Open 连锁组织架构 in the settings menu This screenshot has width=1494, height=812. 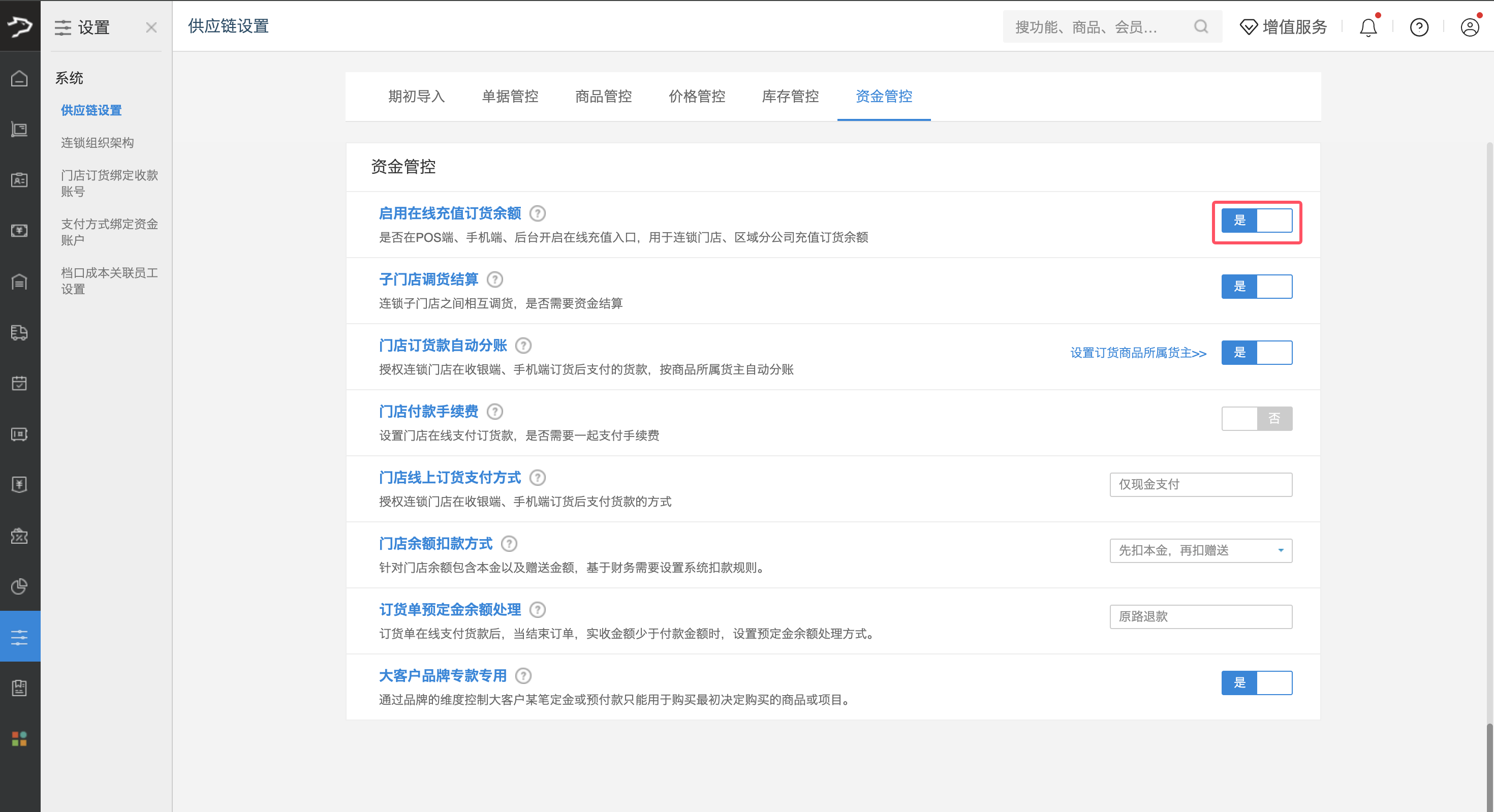click(98, 143)
